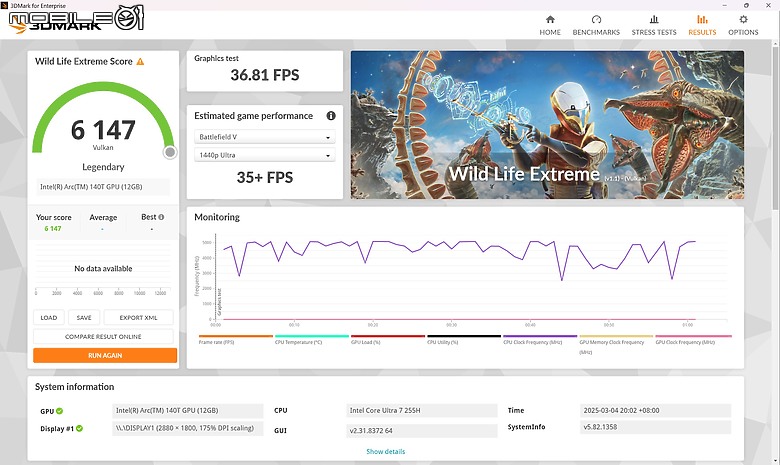Image resolution: width=780 pixels, height=465 pixels.
Task: Click the 2025-03-04 20:02 time value
Action: 655,410
